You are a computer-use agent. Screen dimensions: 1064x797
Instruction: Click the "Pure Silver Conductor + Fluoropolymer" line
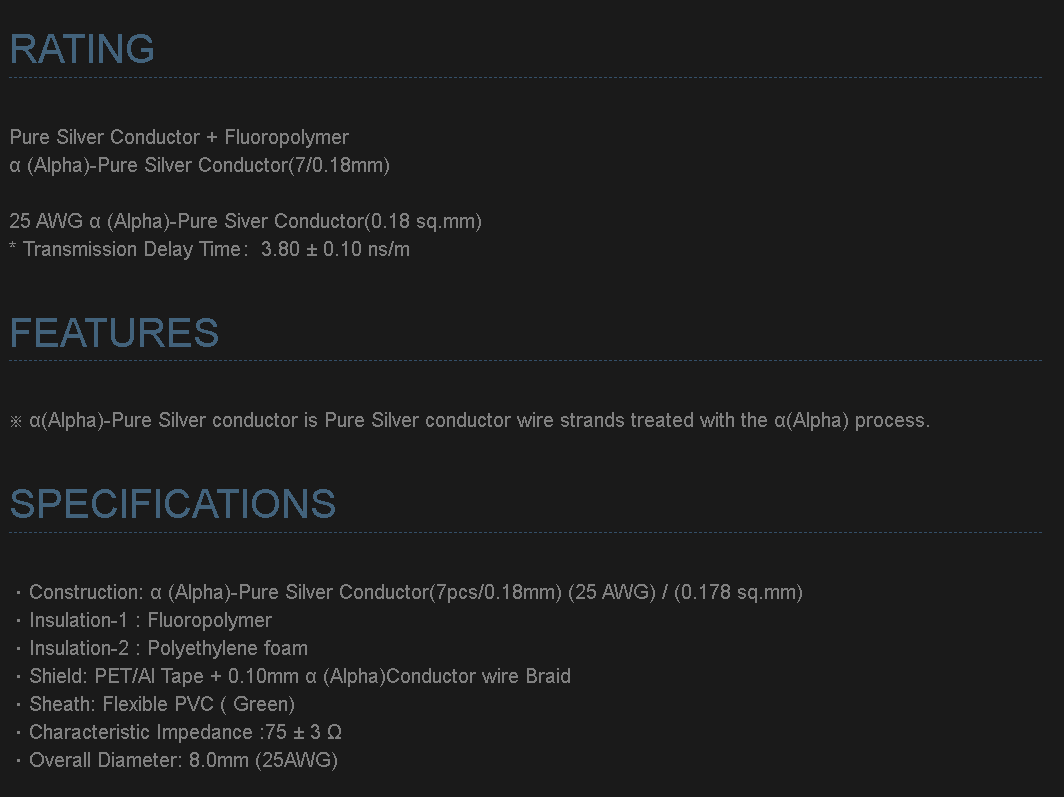click(179, 137)
